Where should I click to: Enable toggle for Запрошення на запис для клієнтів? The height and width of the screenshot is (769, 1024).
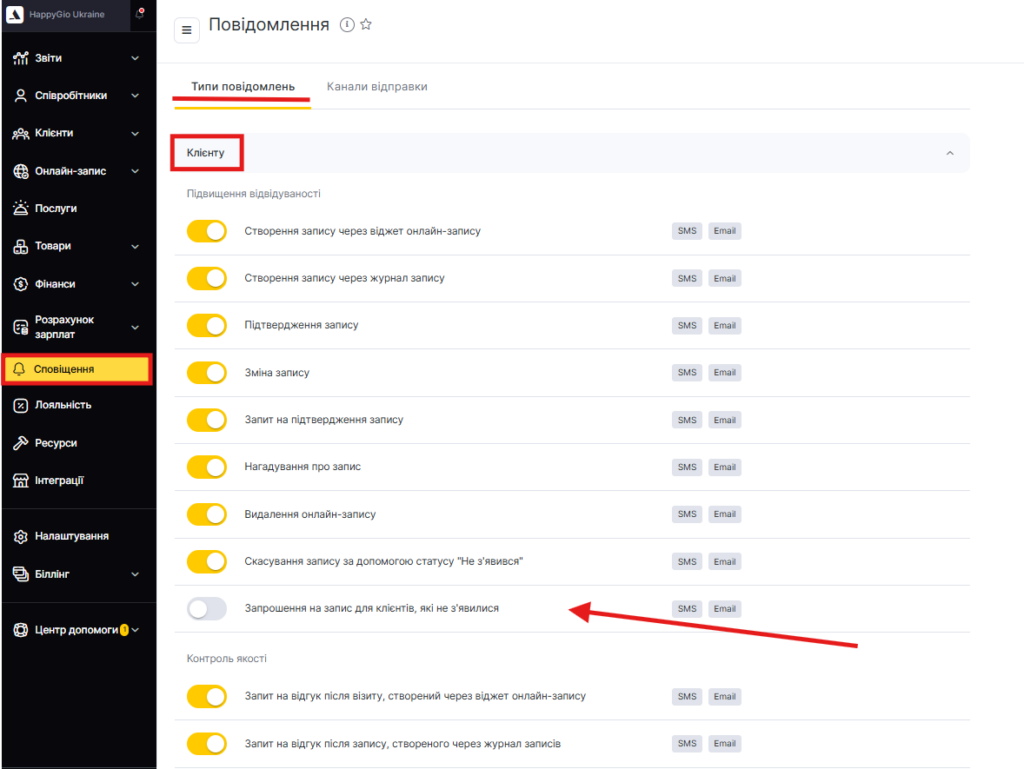[207, 608]
